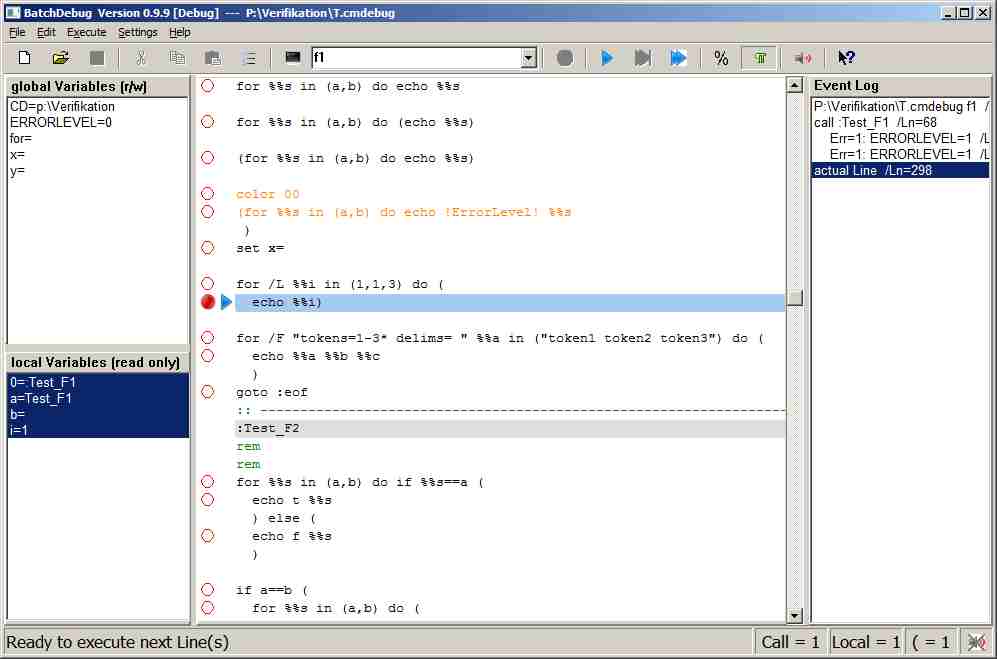Open the Edit menu
997x659 pixels.
point(46,32)
